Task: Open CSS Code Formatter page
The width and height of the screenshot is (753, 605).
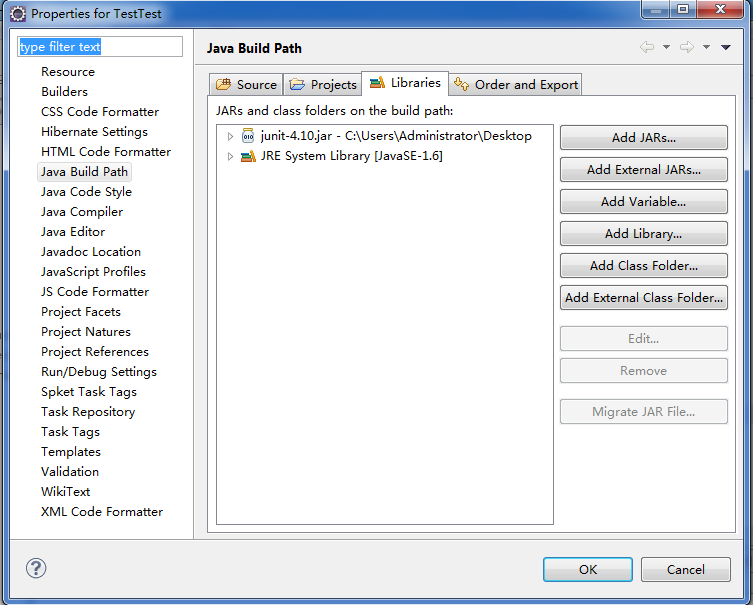Action: tap(100, 112)
